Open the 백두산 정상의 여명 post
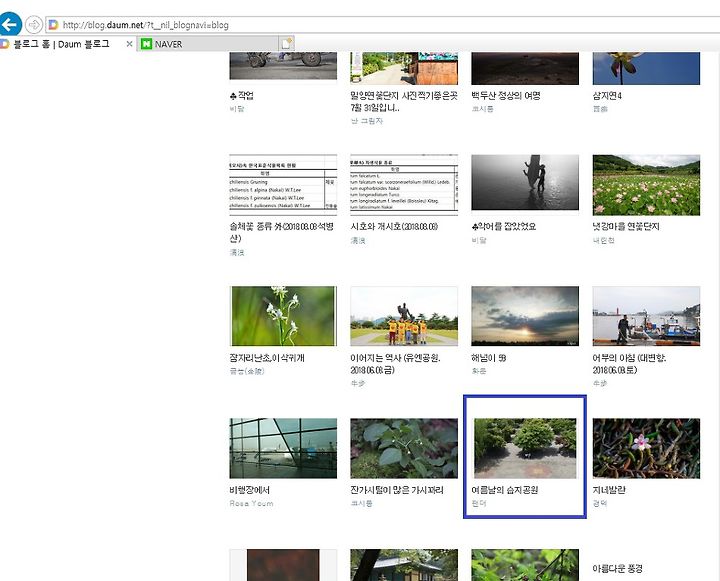The height and width of the screenshot is (581, 720). [x=506, y=96]
